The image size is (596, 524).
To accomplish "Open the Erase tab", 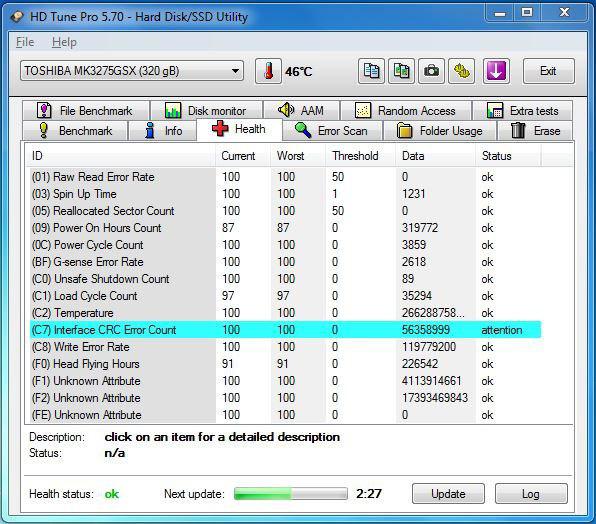I will pyautogui.click(x=535, y=131).
